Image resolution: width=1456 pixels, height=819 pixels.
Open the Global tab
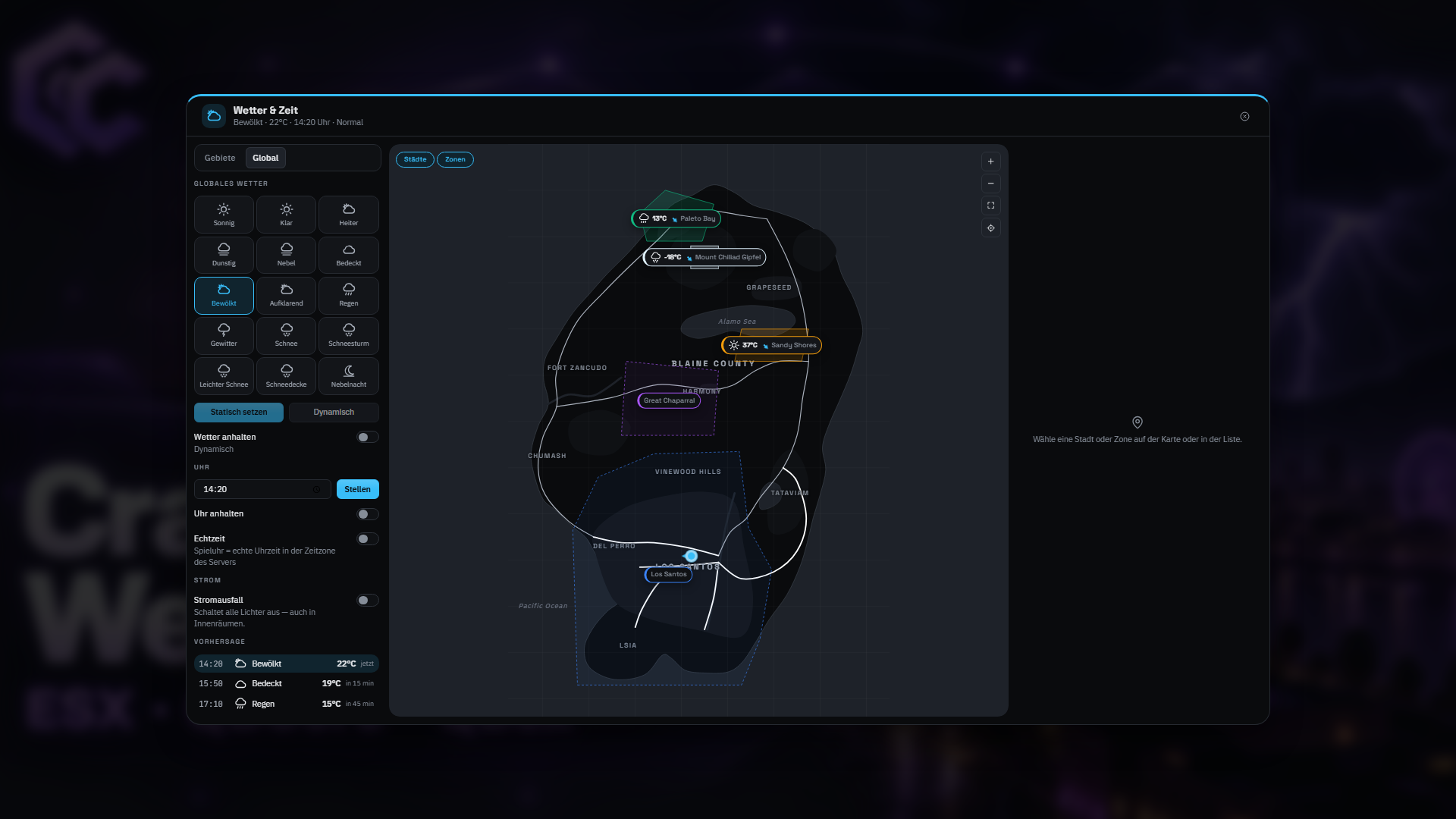coord(265,158)
